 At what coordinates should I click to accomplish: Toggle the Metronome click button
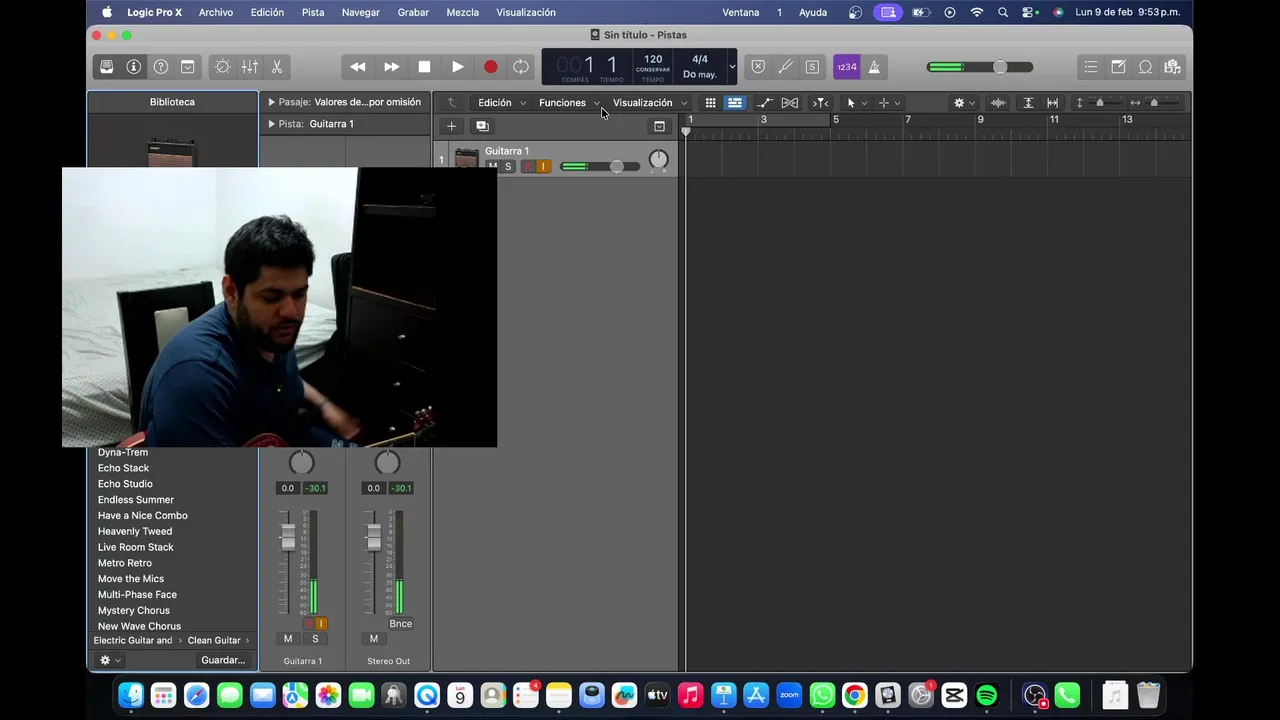[873, 67]
